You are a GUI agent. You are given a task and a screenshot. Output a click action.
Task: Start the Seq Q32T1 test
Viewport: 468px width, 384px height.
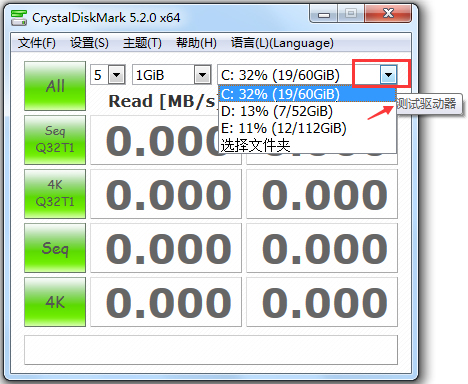pyautogui.click(x=55, y=140)
